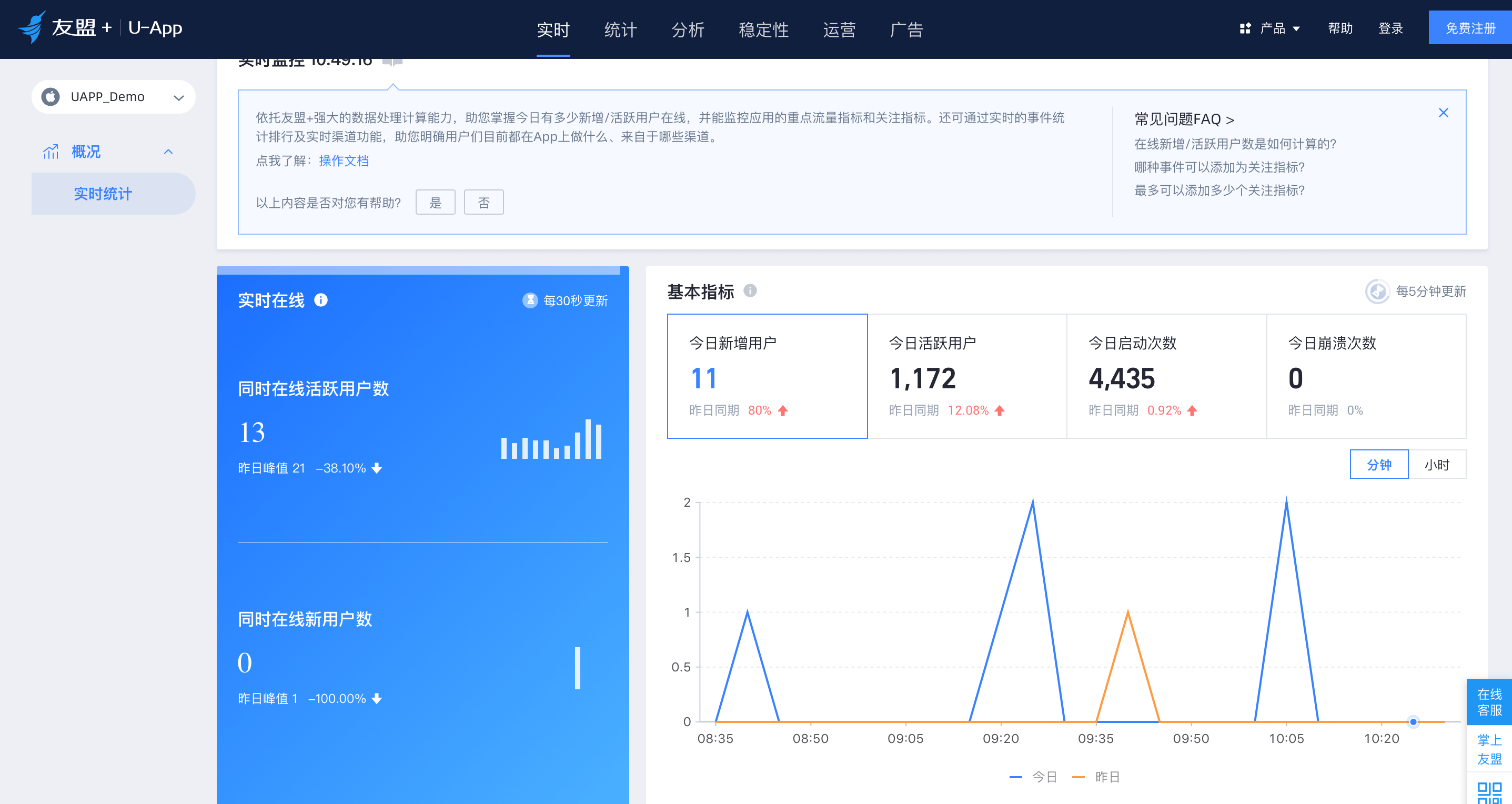Open FAQ 哪种事件可以添加为关注指标?

click(1219, 167)
